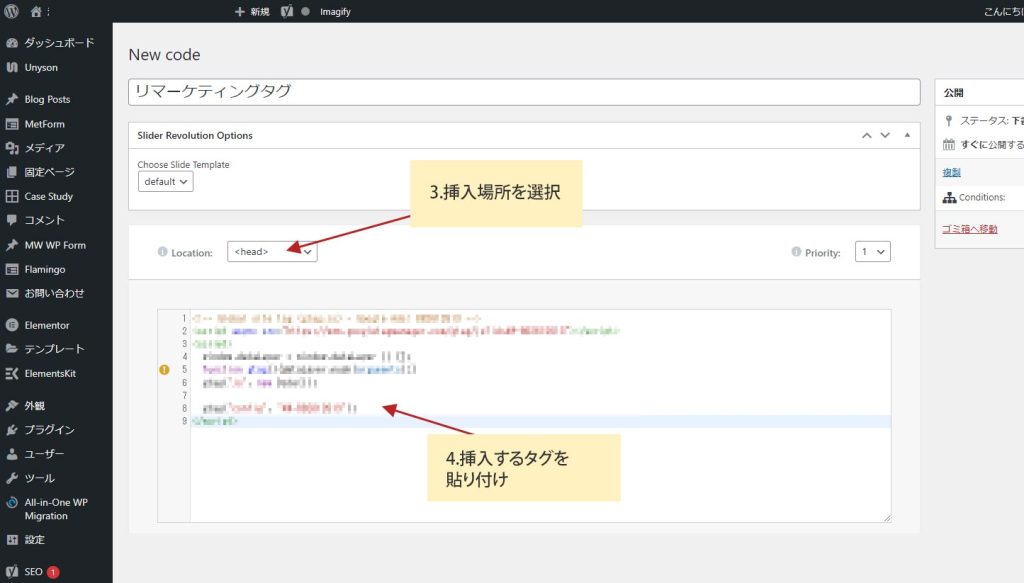Click the MetForm sidebar icon

coord(12,124)
